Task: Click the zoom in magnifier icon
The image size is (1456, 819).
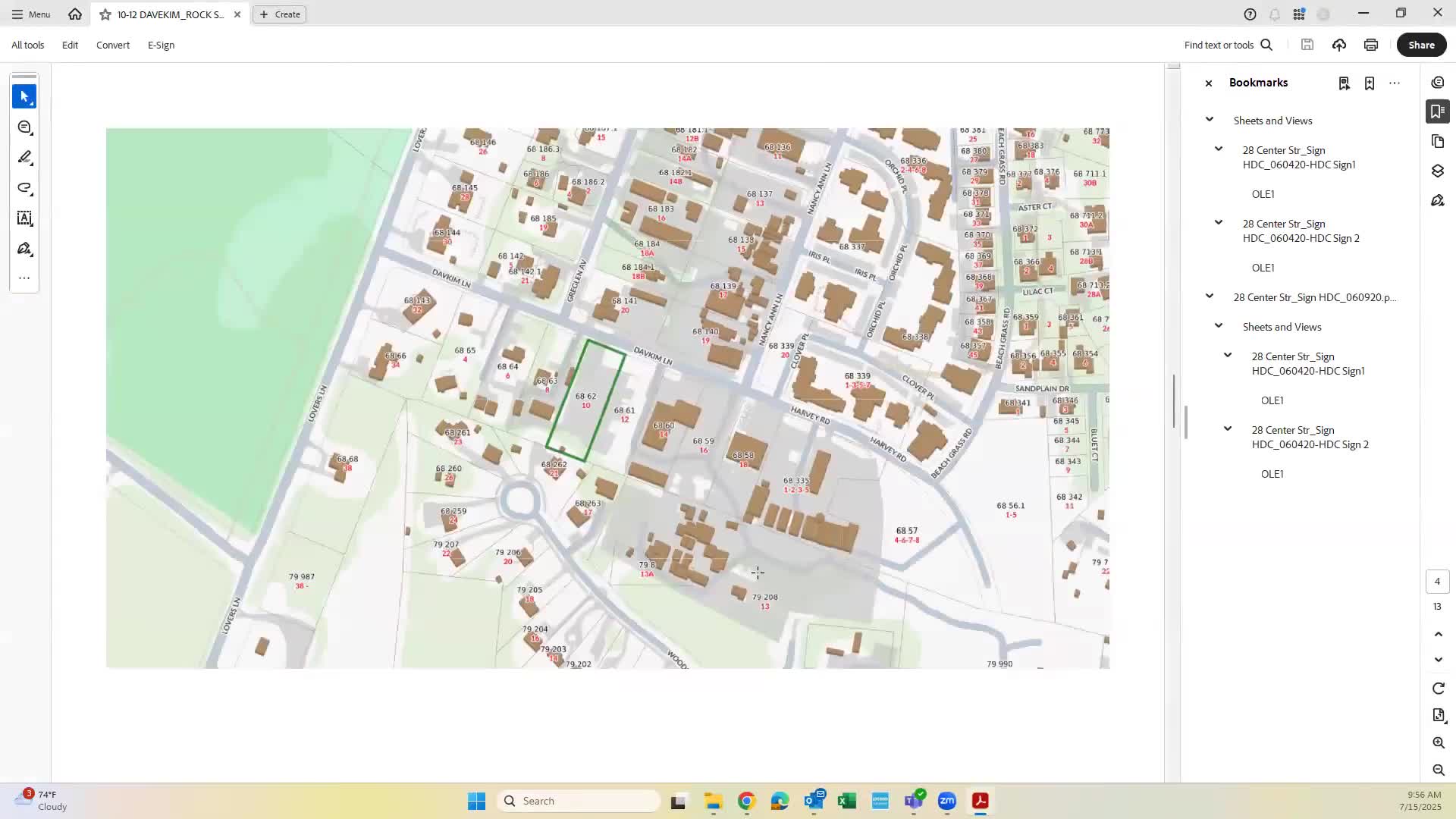Action: click(x=1439, y=743)
